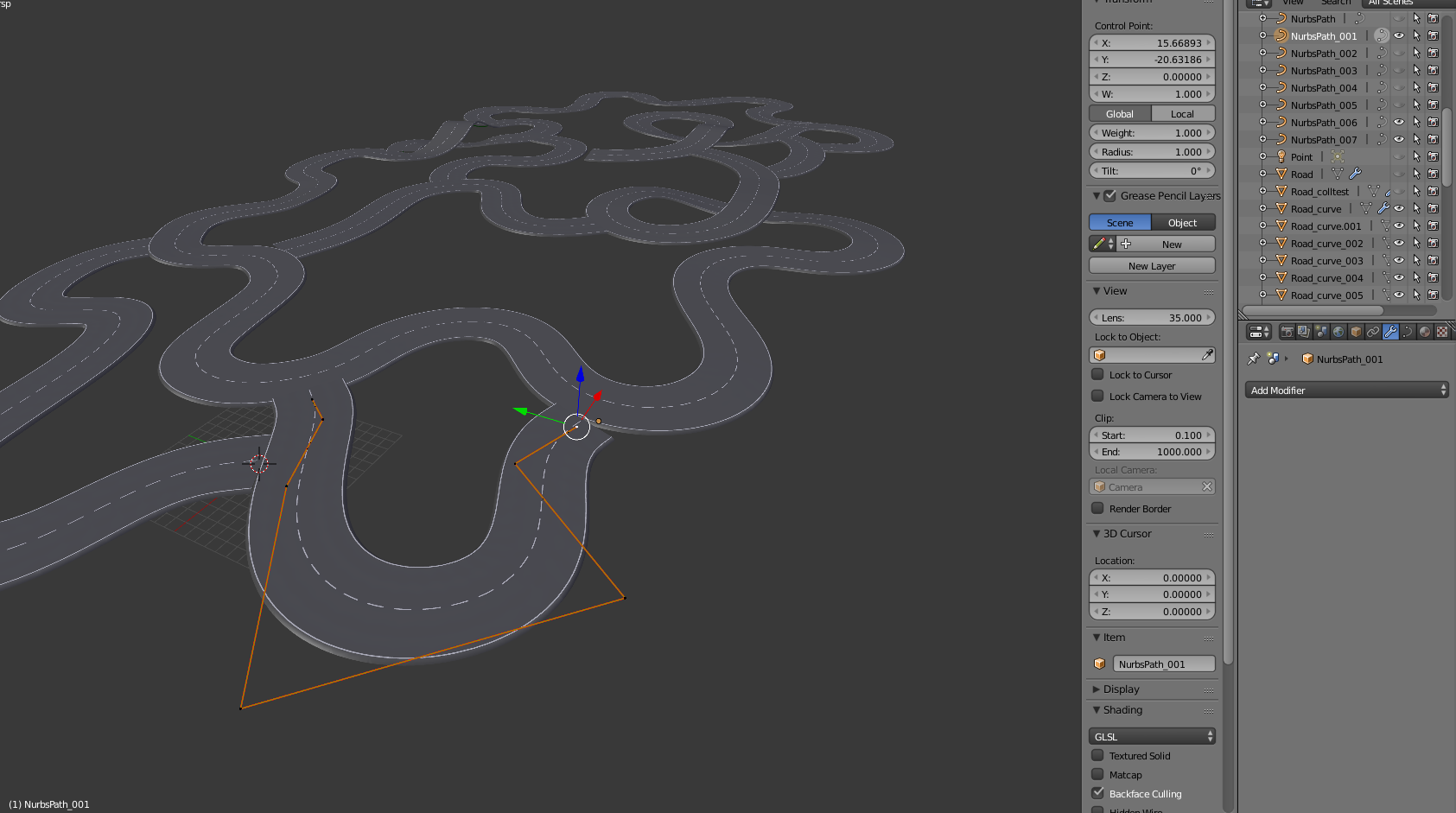
Task: Open the Render Layers properties tab icon
Action: (x=1304, y=332)
